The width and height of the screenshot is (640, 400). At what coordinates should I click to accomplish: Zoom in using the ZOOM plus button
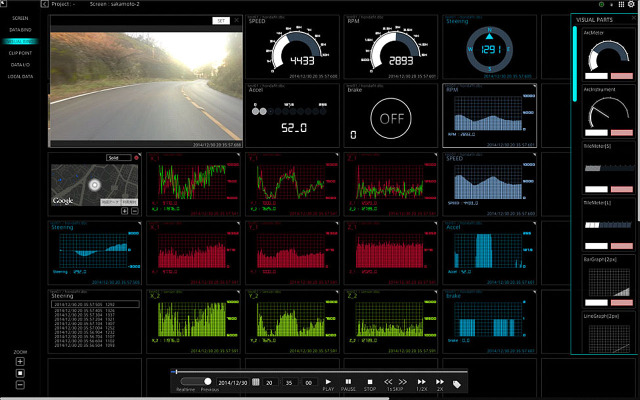20,362
